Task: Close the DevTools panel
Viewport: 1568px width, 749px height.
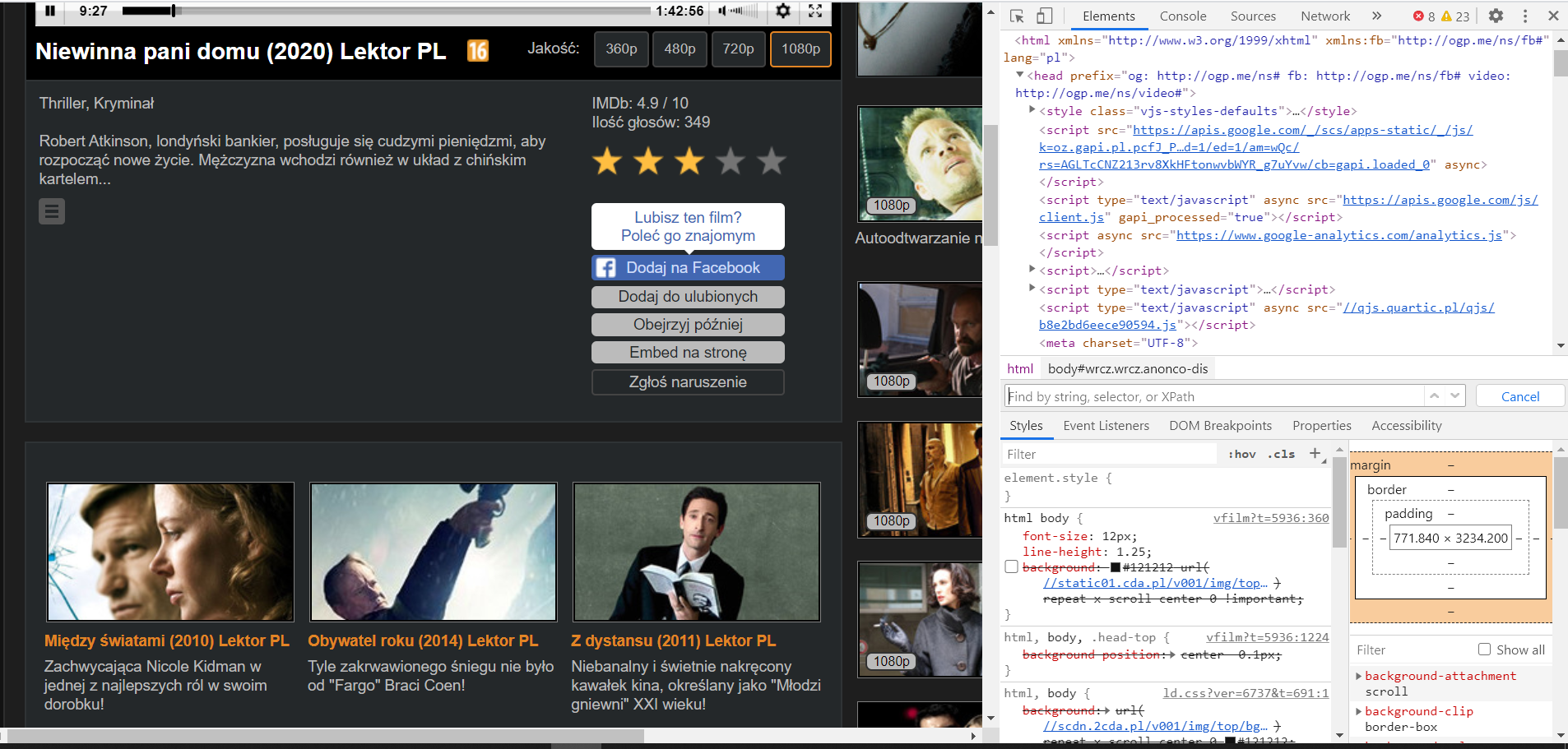Action: point(1553,16)
